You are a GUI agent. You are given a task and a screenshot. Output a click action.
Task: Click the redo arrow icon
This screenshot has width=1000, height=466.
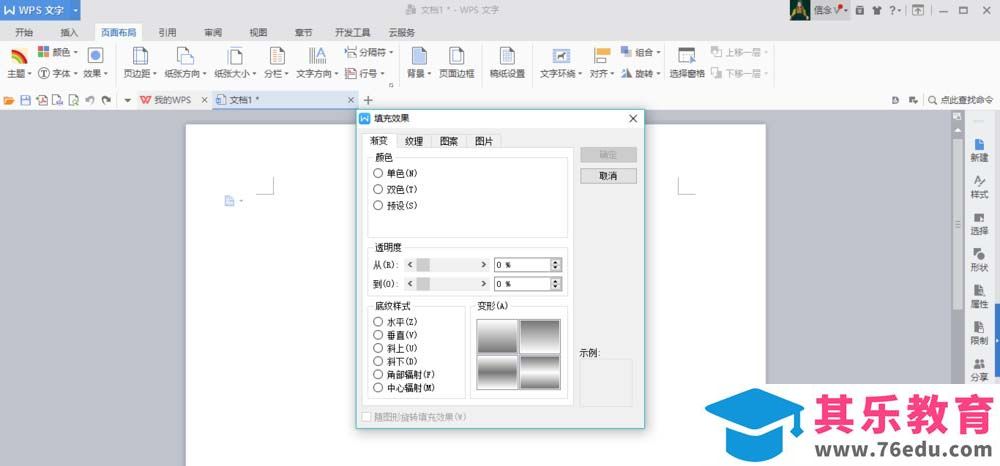(x=107, y=100)
